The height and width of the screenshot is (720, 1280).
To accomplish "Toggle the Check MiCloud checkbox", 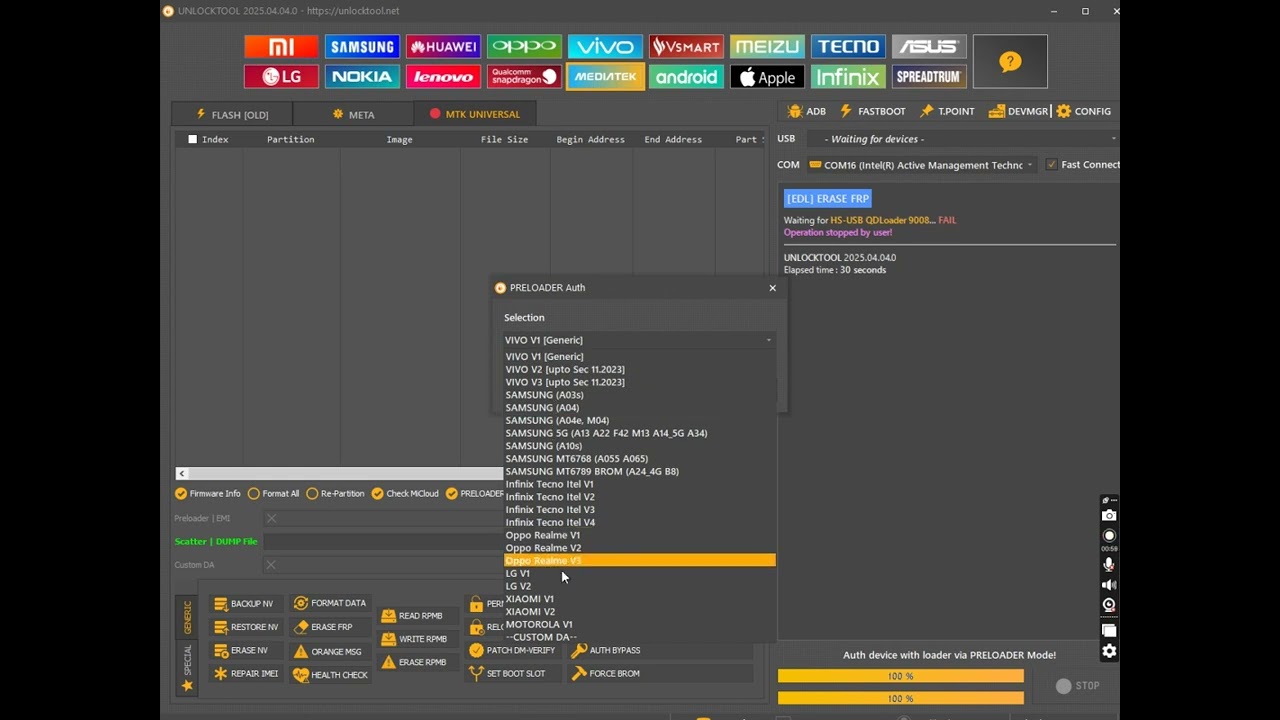I will pyautogui.click(x=377, y=494).
